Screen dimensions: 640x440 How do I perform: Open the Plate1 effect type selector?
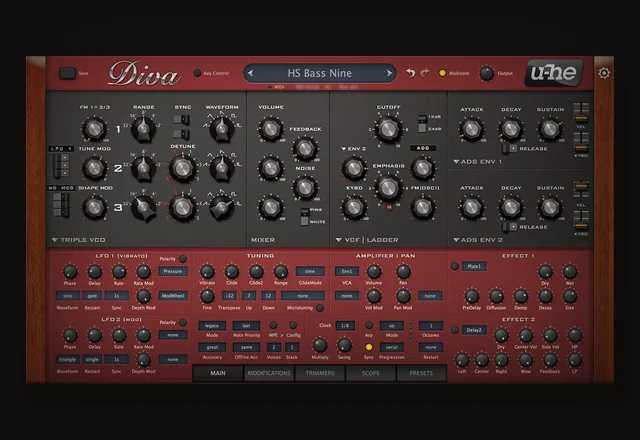(x=474, y=267)
